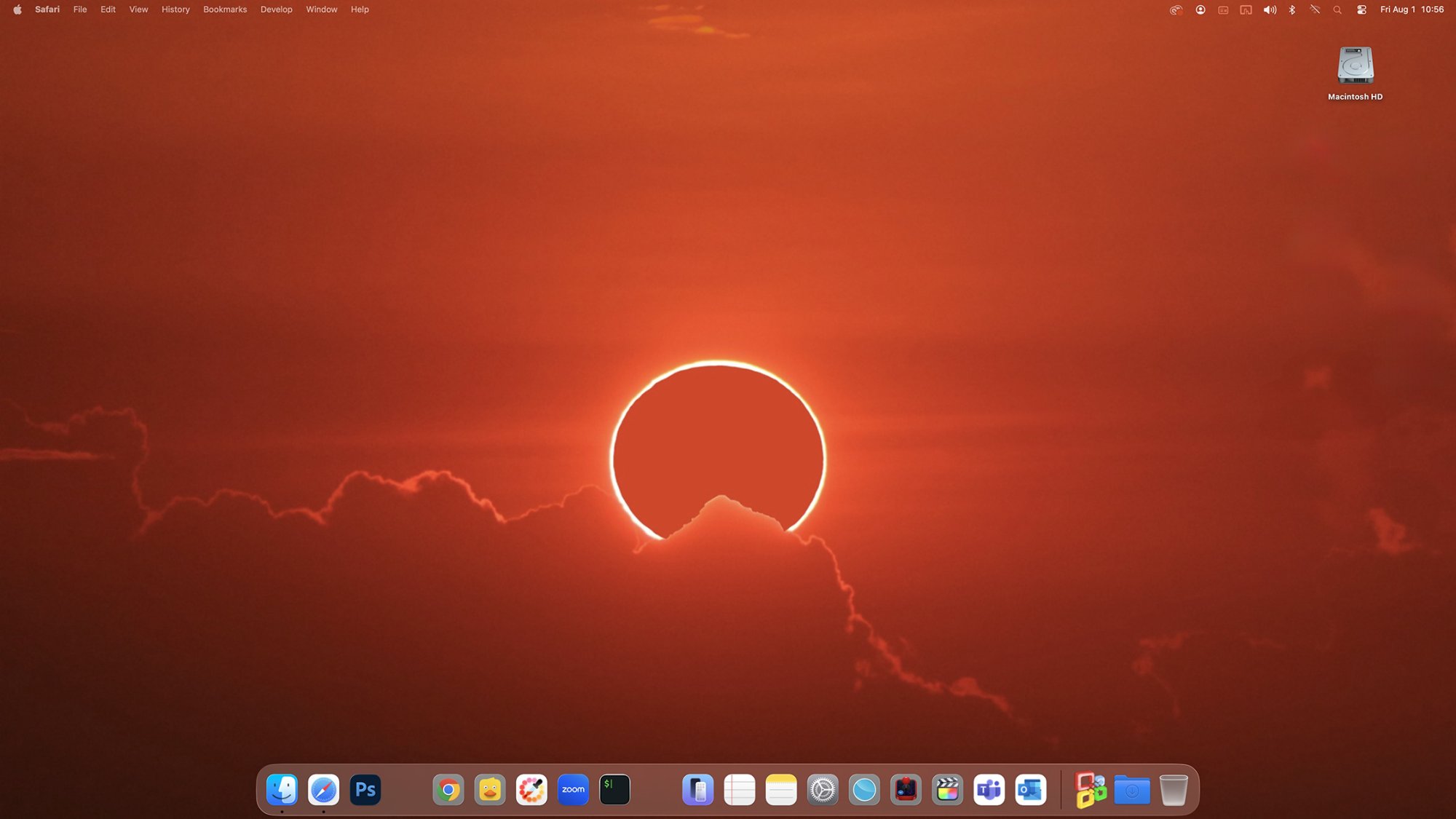1456x819 pixels.
Task: Open Photoshop from the Dock
Action: (x=365, y=790)
